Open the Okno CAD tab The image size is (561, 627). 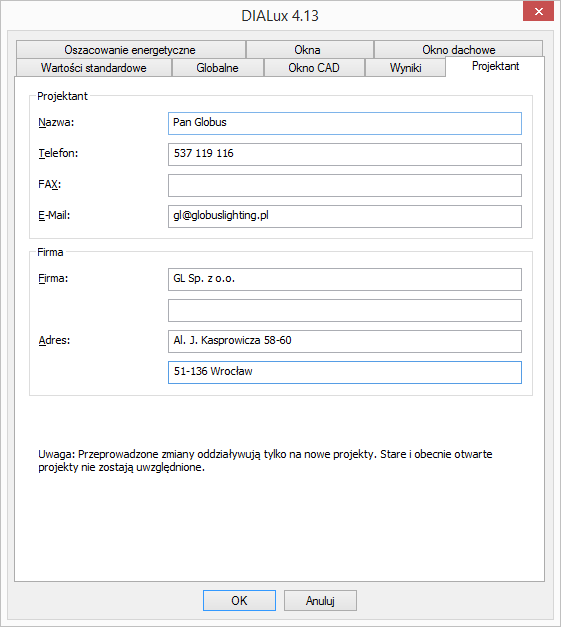314,68
